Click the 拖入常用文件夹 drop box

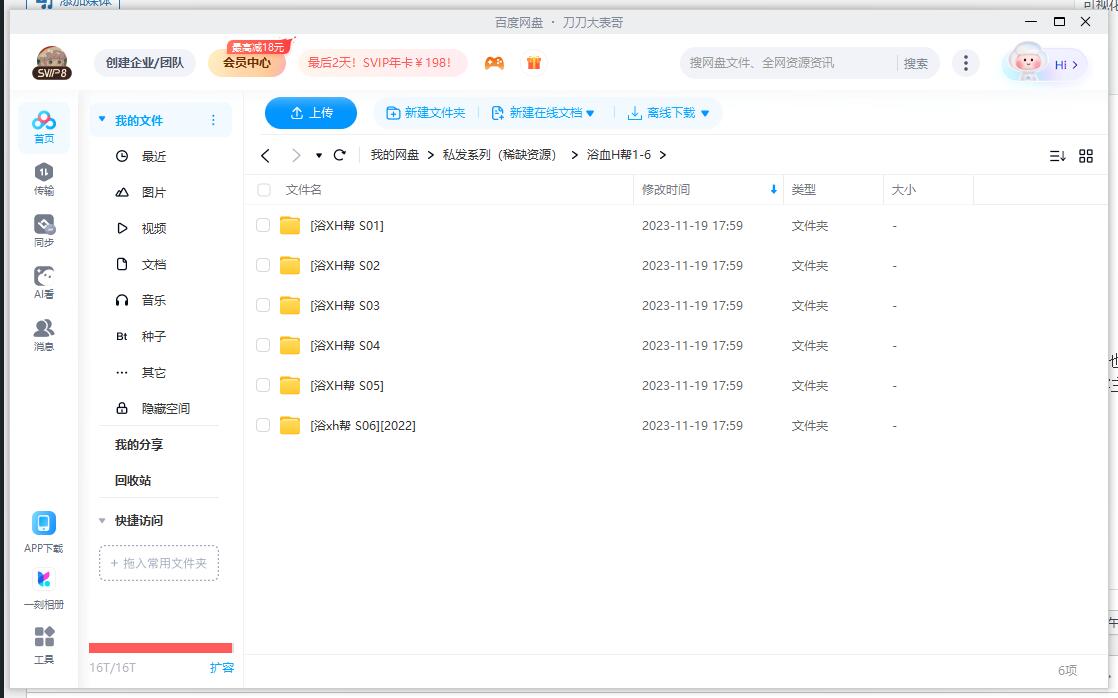coord(159,563)
